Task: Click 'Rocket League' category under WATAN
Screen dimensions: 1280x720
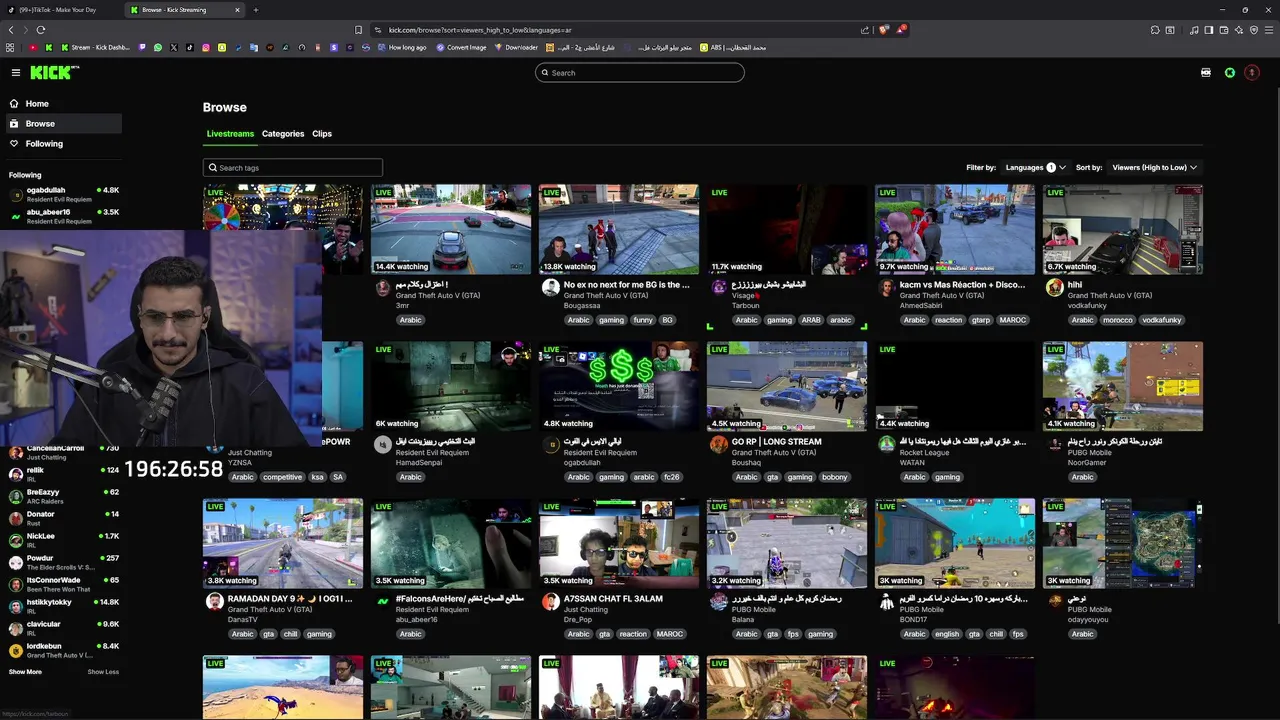Action: [x=924, y=452]
